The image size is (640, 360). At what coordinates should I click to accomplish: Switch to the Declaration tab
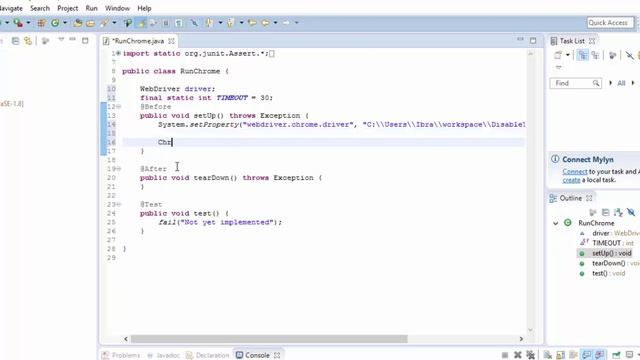tap(207, 355)
